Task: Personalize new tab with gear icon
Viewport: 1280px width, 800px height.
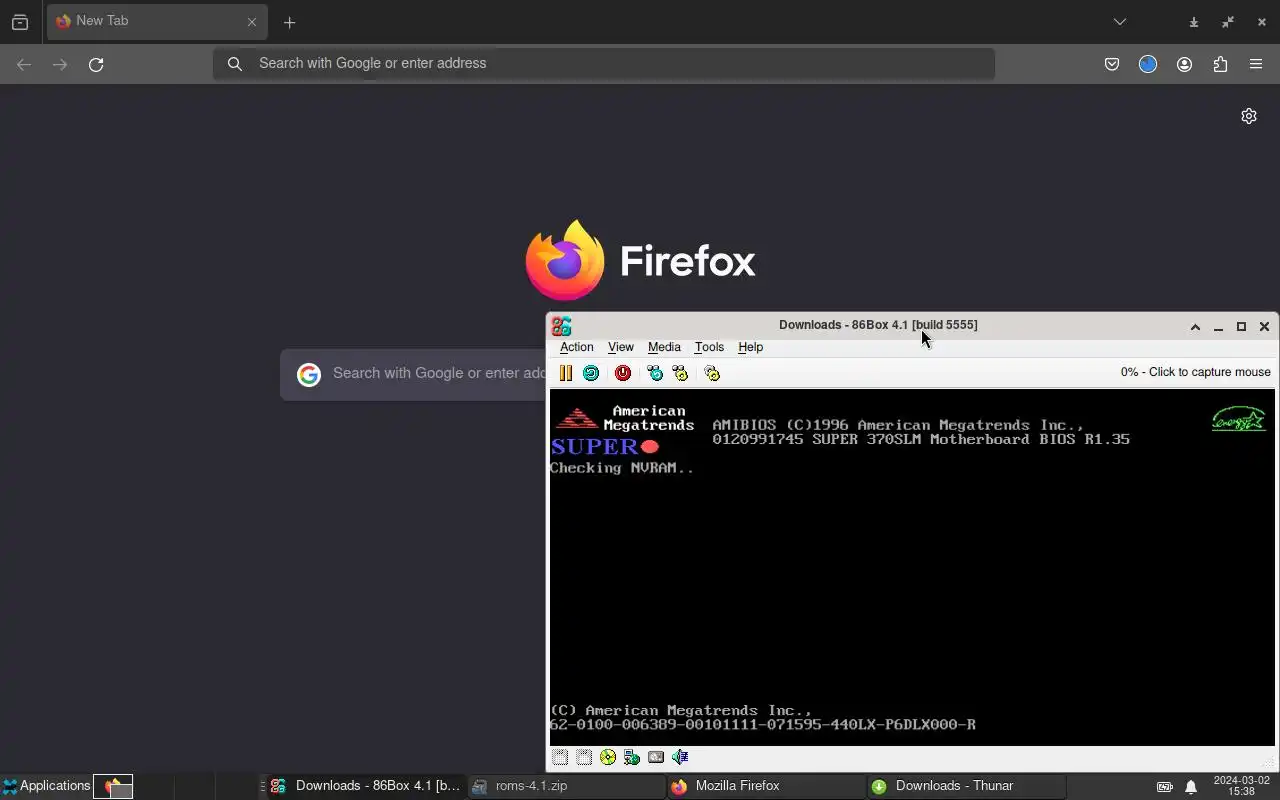Action: click(1249, 116)
